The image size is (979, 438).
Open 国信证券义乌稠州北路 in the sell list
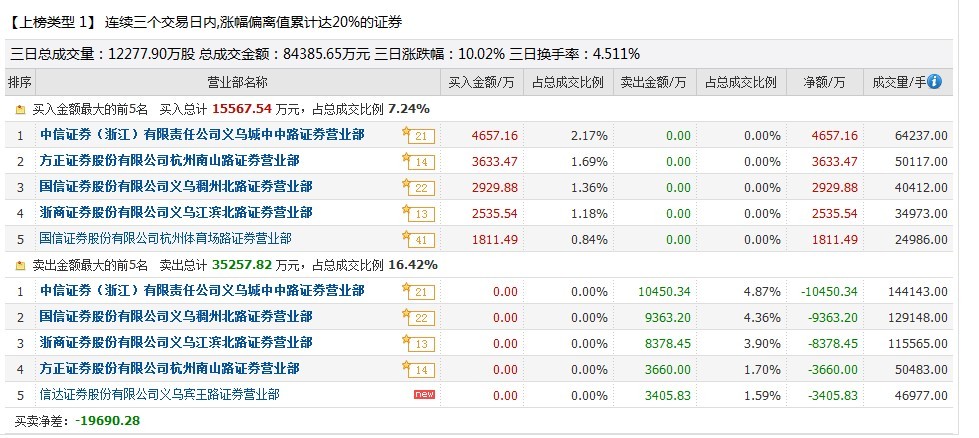click(175, 317)
